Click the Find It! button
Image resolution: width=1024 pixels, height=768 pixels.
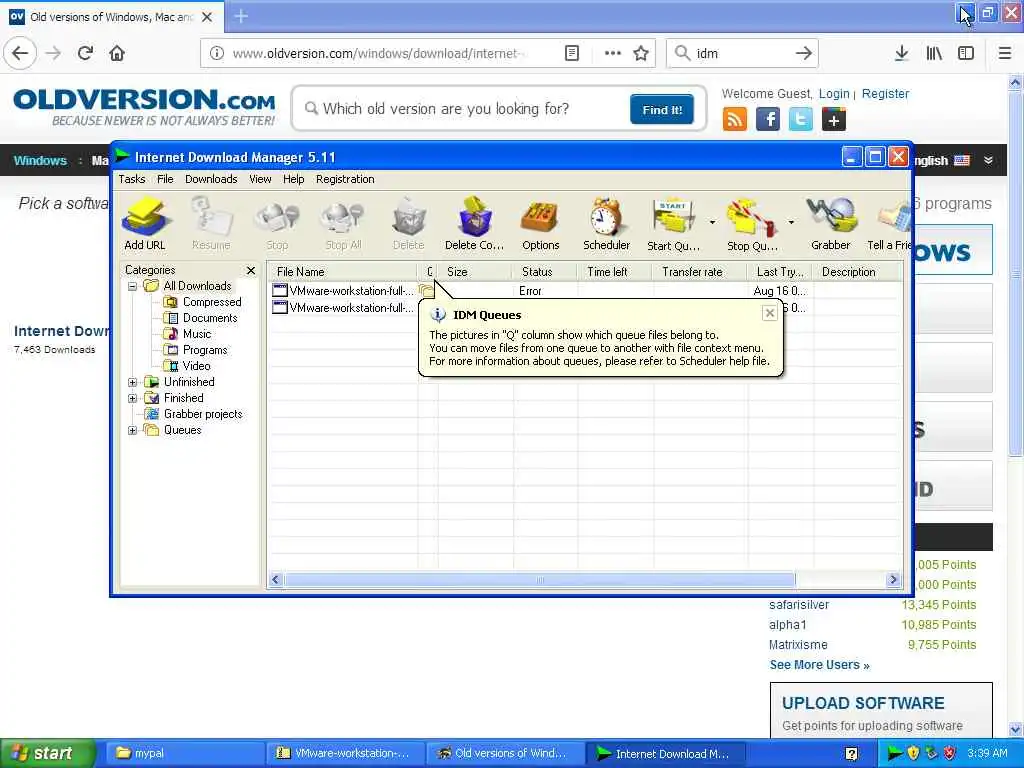click(x=662, y=109)
